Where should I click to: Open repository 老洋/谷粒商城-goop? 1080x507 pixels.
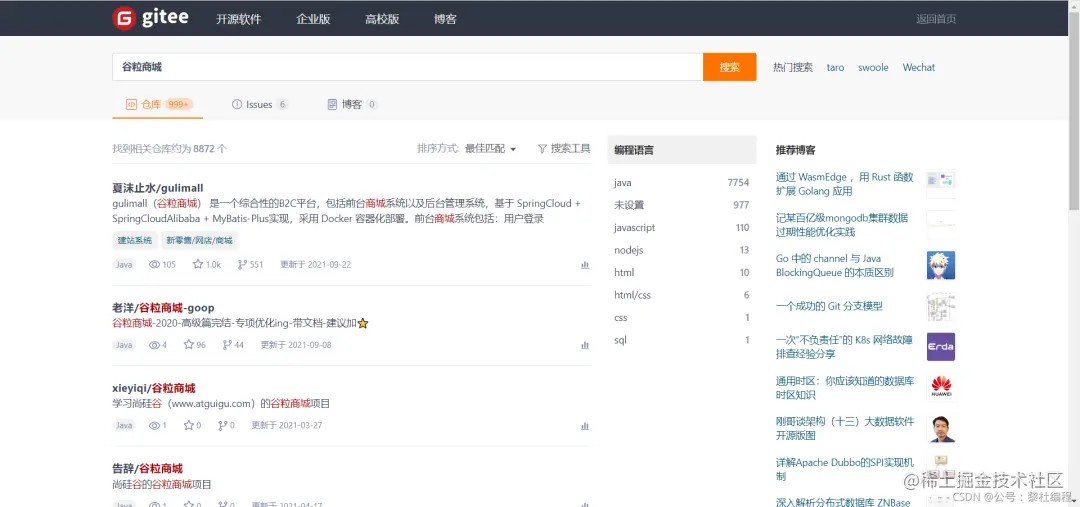[x=163, y=308]
